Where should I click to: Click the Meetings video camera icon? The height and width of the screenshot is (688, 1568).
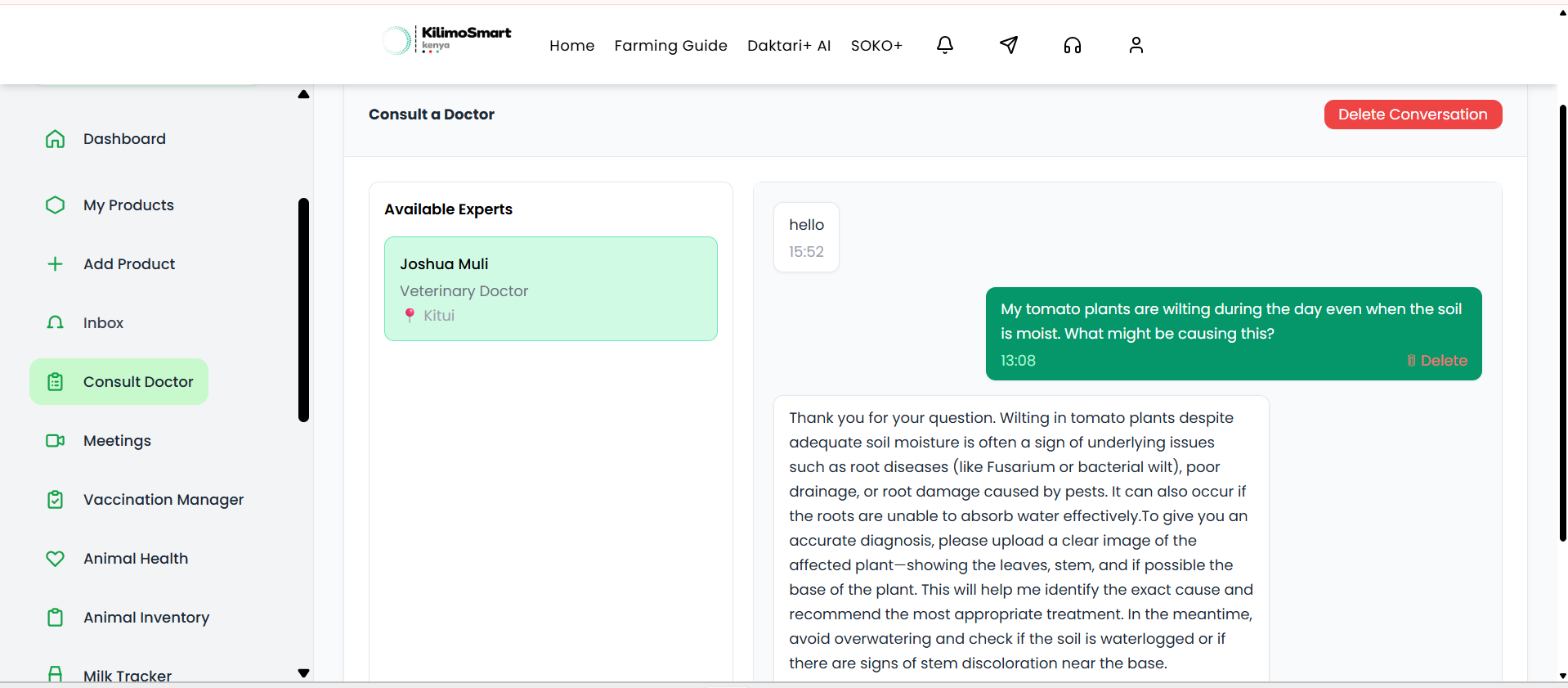tap(55, 441)
